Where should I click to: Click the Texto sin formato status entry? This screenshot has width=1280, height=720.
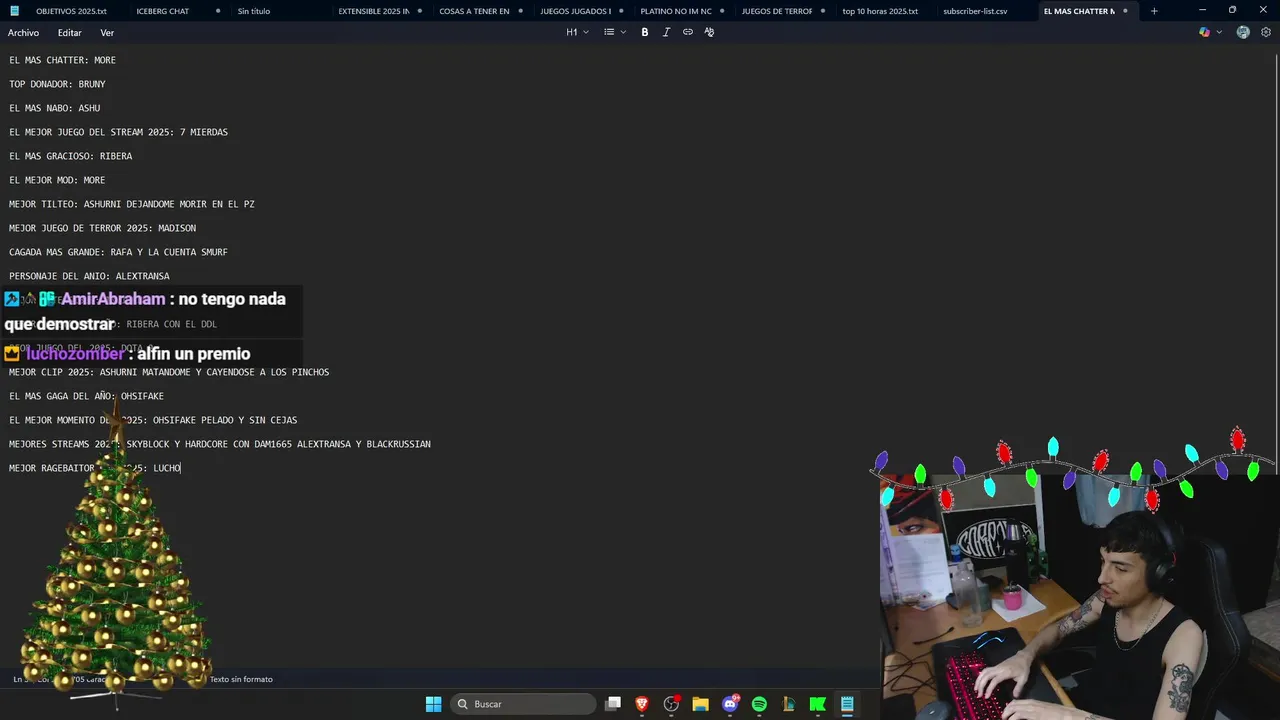point(241,679)
